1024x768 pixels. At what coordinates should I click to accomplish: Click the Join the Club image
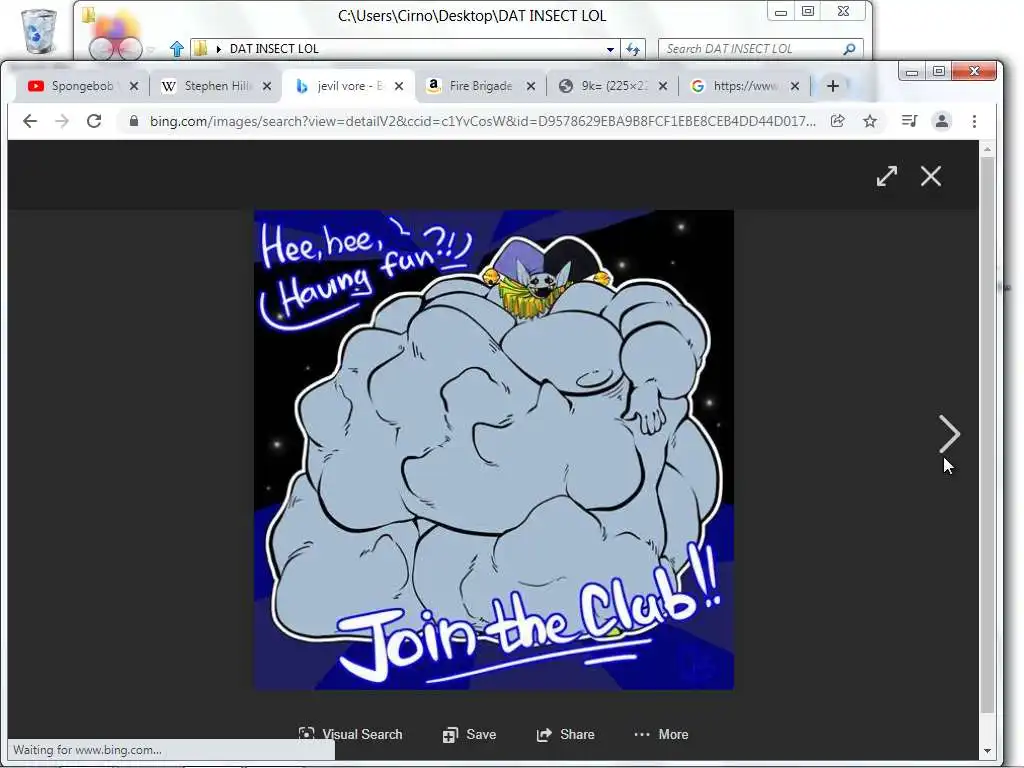click(x=494, y=449)
